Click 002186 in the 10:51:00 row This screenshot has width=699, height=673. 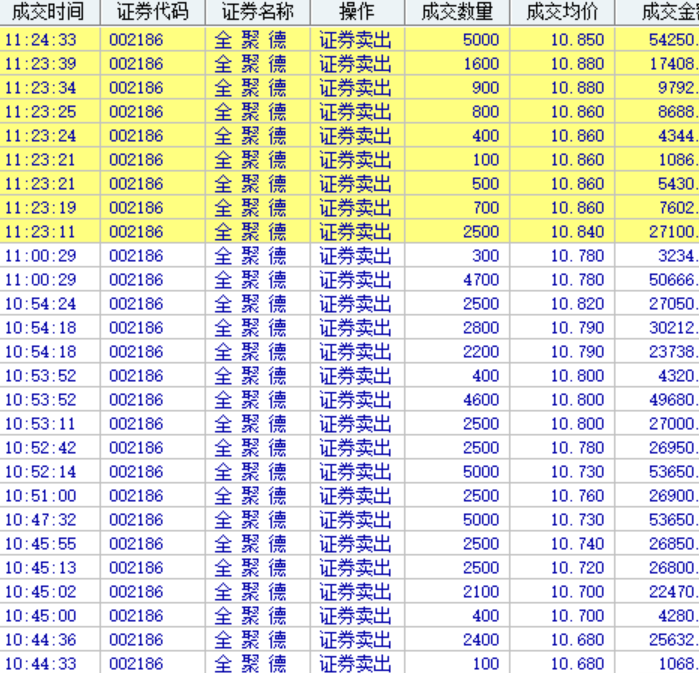pos(136,496)
